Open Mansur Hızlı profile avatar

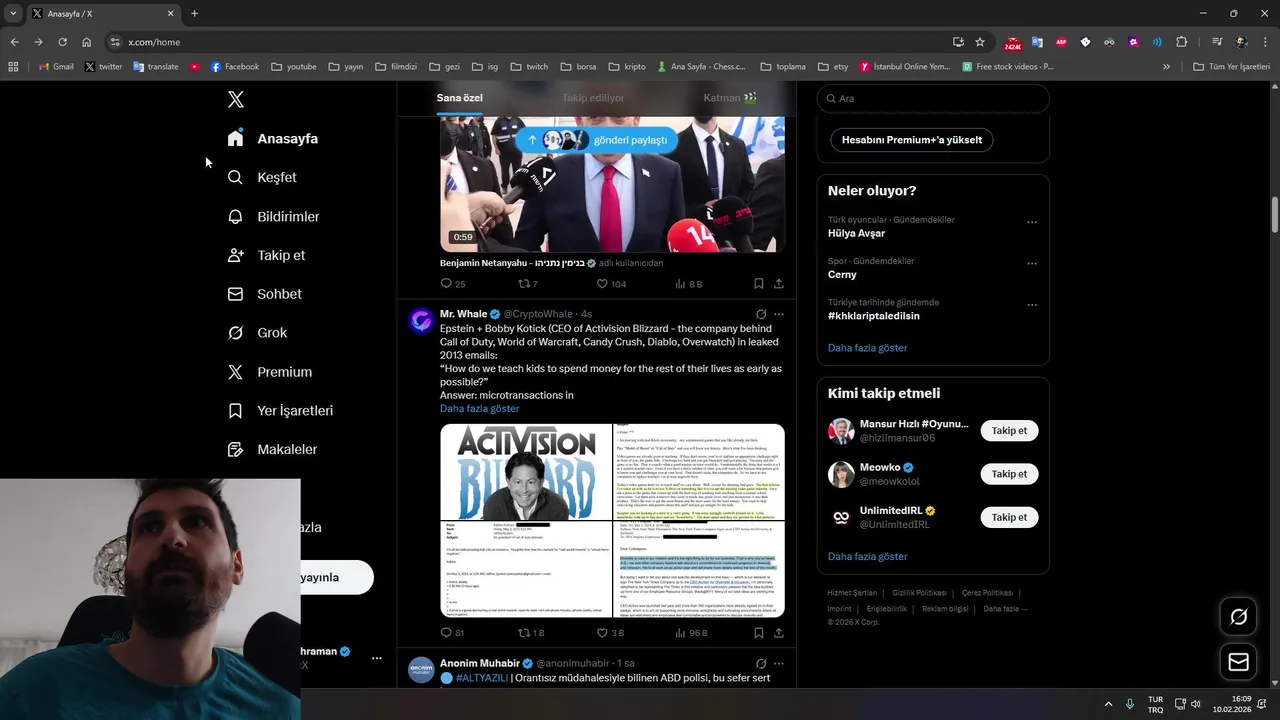pyautogui.click(x=841, y=431)
